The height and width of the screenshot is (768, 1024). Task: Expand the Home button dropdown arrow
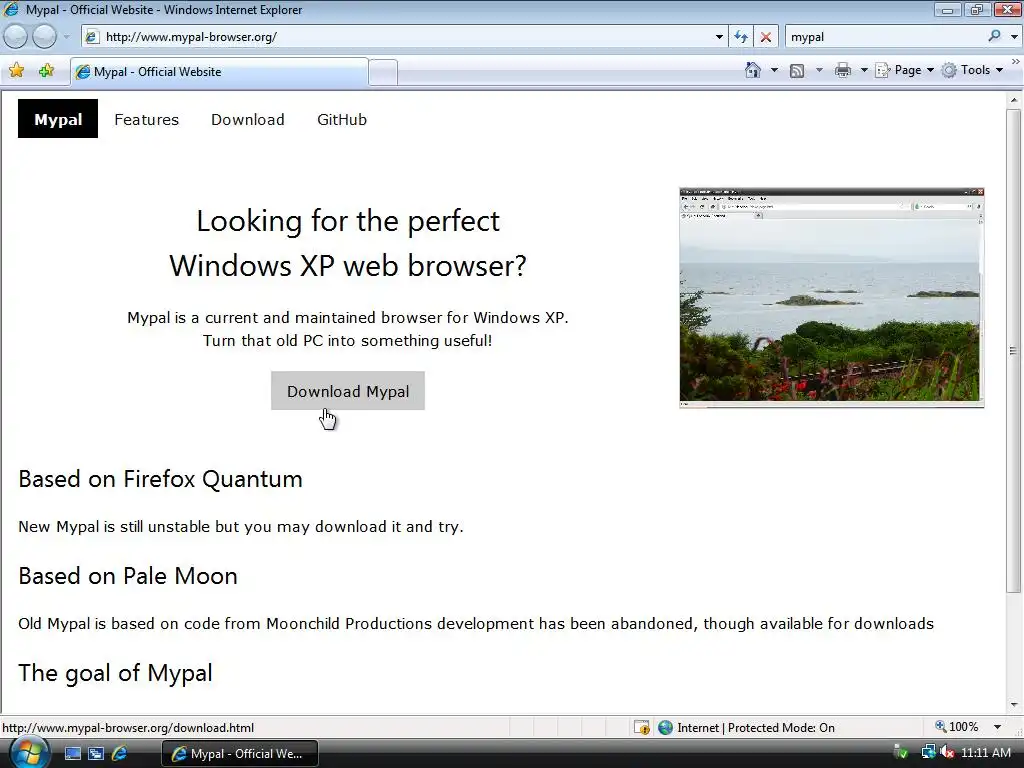point(775,70)
